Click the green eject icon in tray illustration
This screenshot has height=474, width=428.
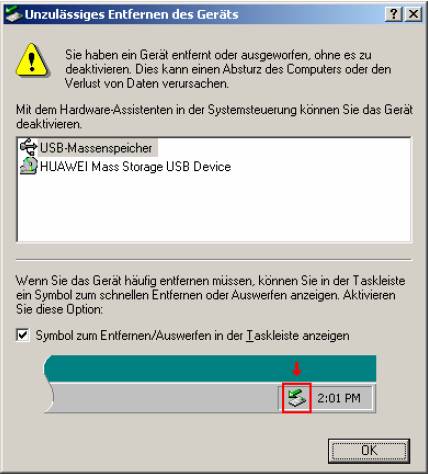(296, 398)
